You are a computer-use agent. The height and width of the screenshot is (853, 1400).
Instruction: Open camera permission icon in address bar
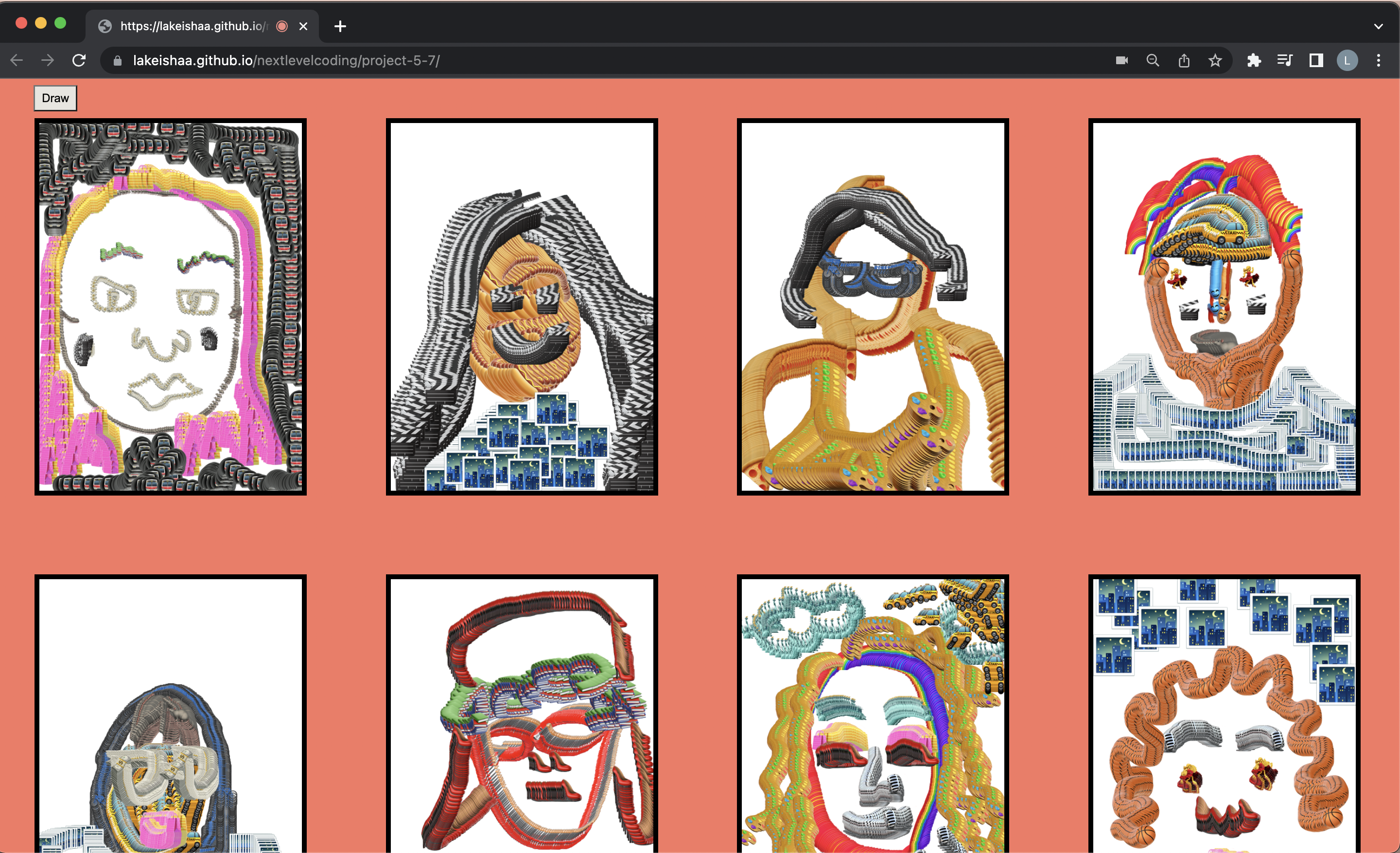click(1121, 60)
